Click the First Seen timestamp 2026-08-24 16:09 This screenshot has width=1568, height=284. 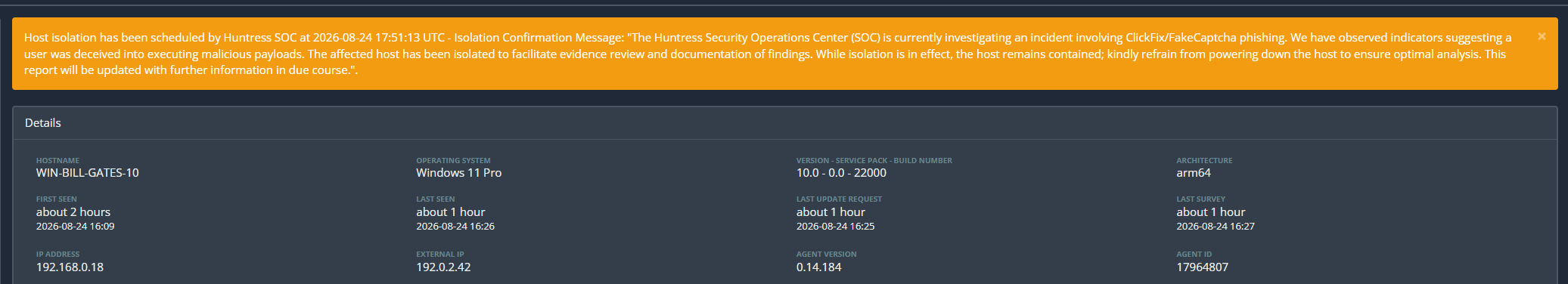(x=76, y=227)
